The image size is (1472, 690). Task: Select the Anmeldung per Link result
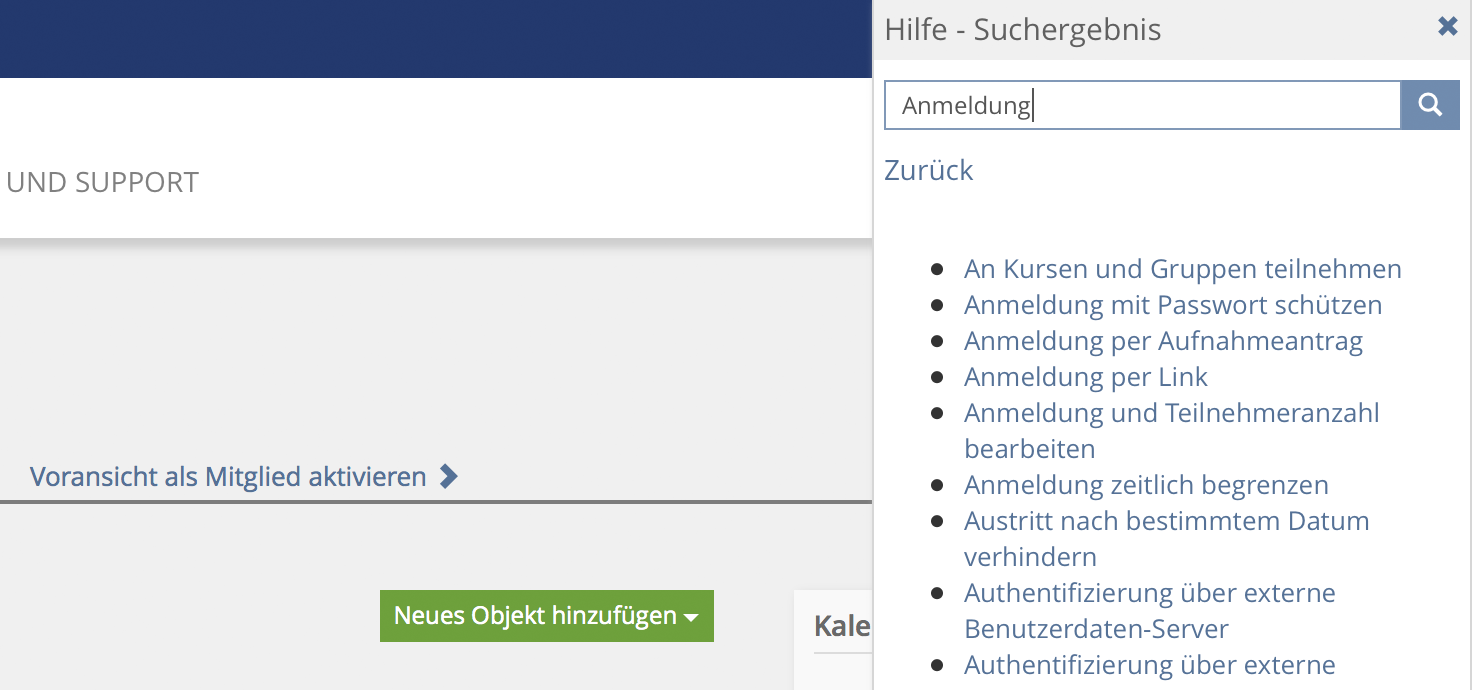pyautogui.click(x=1085, y=377)
